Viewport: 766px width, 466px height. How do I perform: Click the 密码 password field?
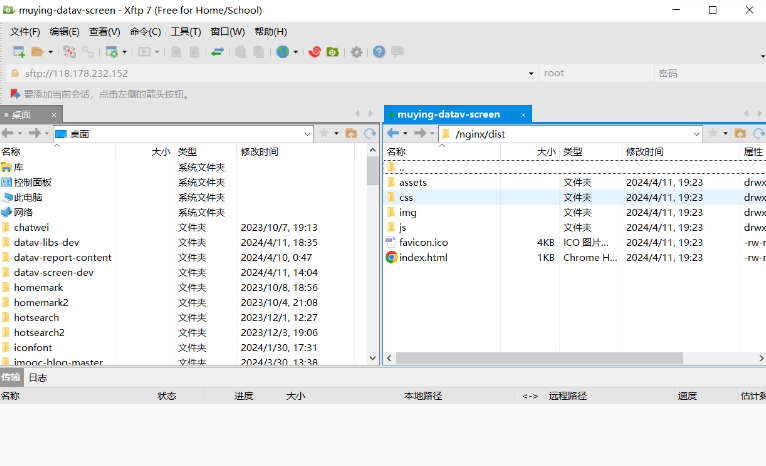coord(710,73)
